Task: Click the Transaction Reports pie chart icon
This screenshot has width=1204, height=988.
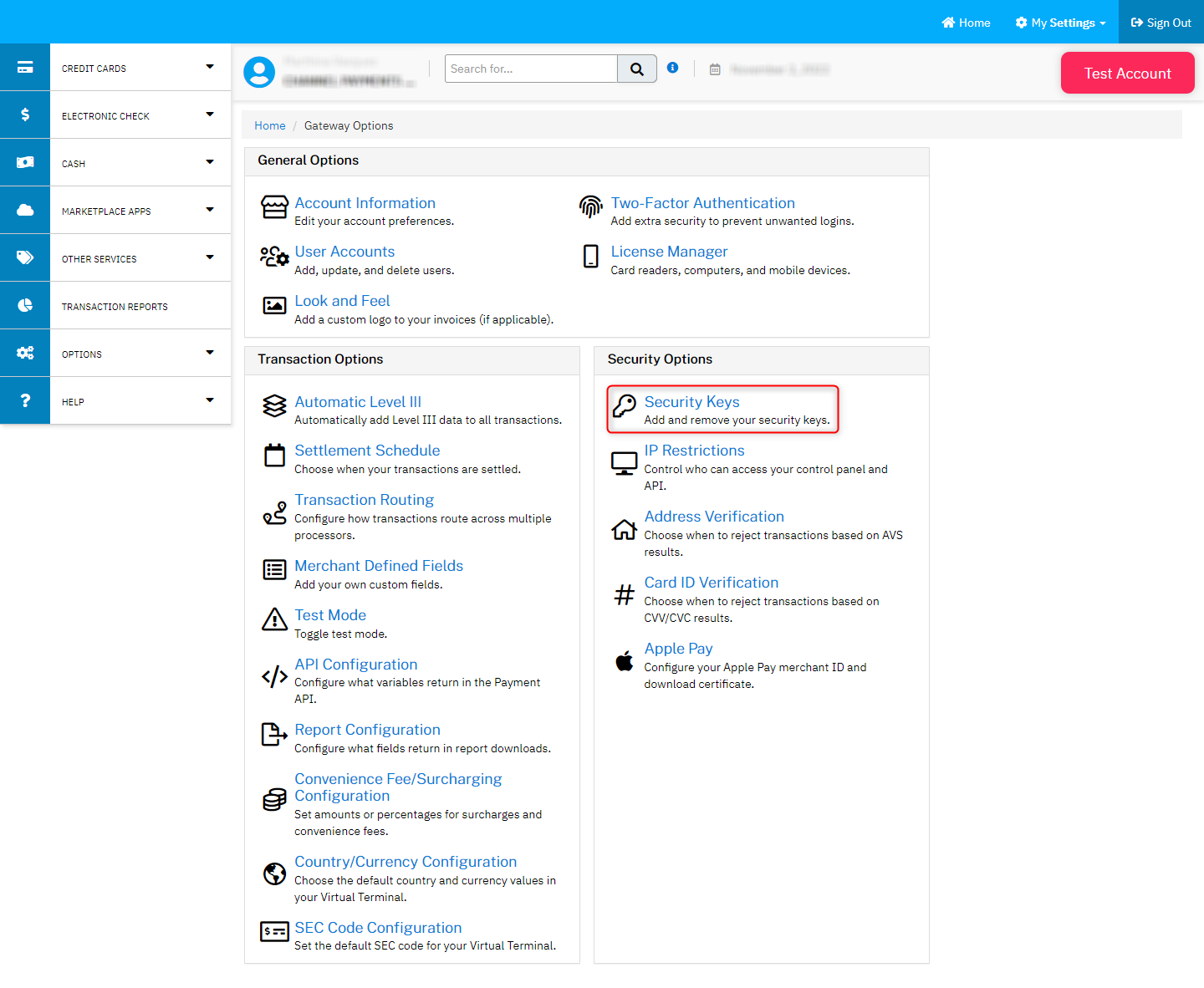Action: [x=25, y=305]
